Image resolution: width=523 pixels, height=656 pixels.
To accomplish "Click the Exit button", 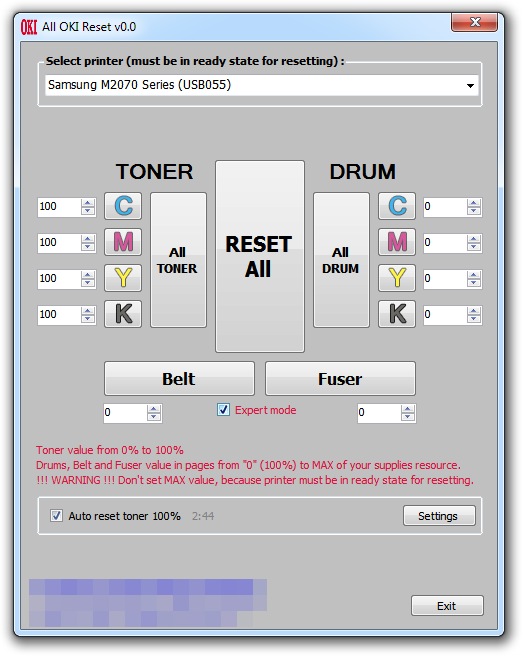I will 447,605.
